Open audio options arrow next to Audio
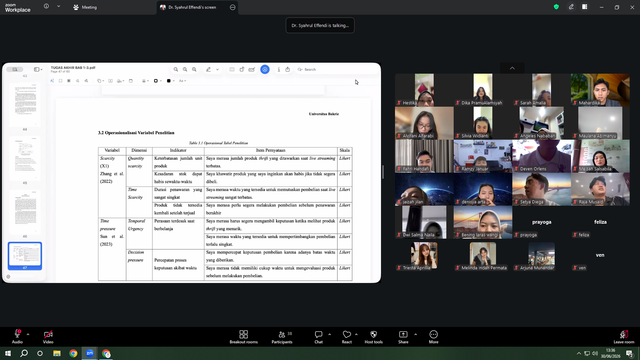This screenshot has height=360, width=640. click(x=28, y=334)
